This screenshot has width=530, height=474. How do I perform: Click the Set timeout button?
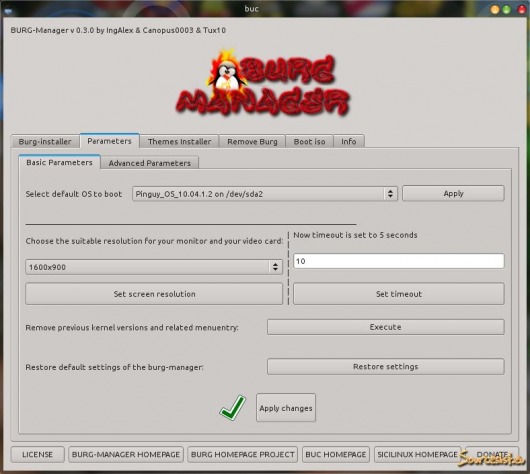tap(399, 294)
